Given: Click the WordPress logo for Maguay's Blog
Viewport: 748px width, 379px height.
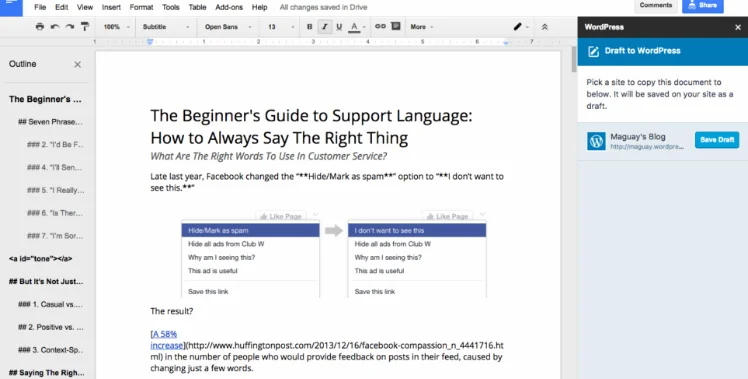Looking at the screenshot, I should pyautogui.click(x=596, y=141).
